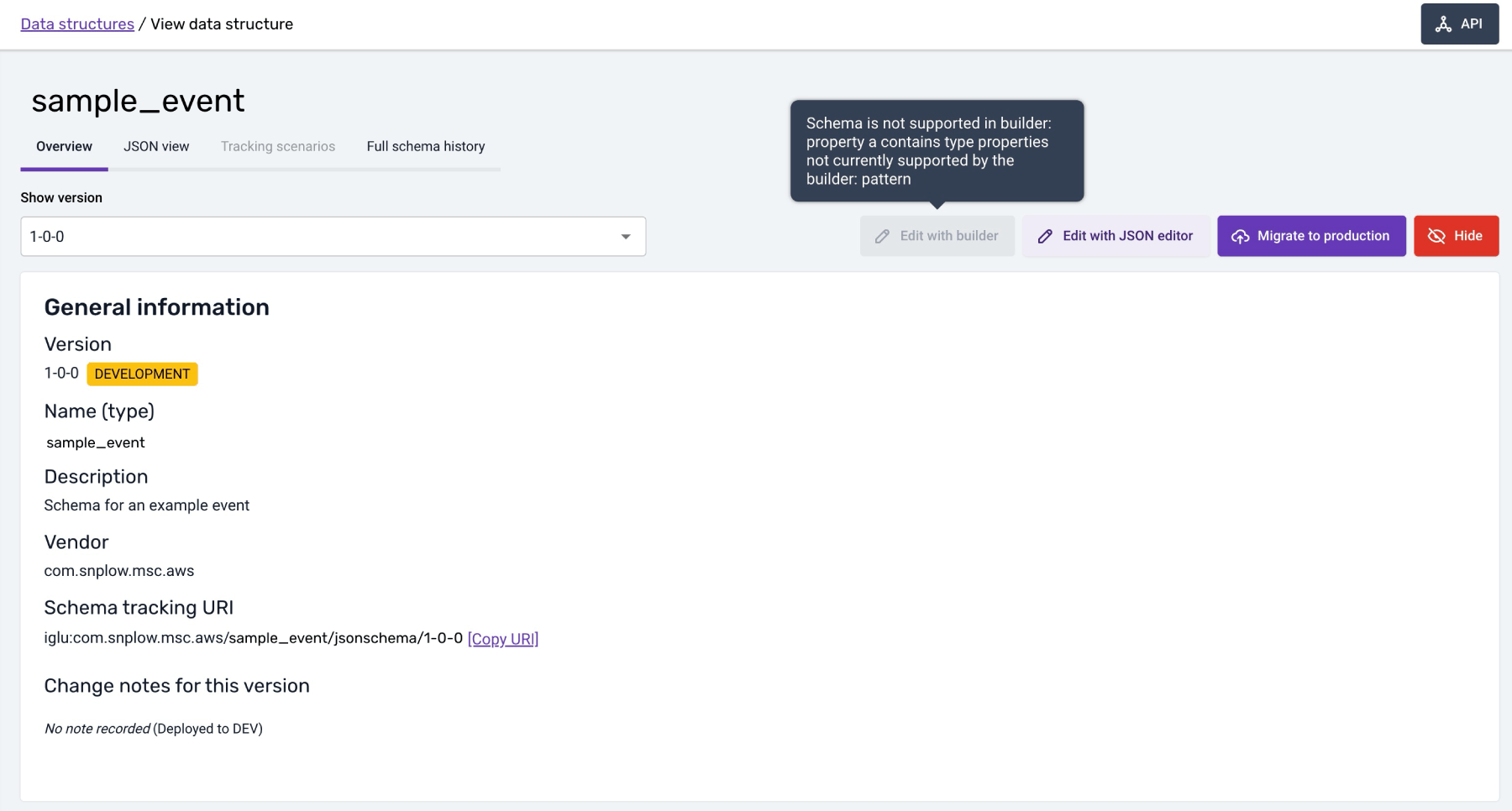
Task: Click the Show version label
Action: [61, 198]
